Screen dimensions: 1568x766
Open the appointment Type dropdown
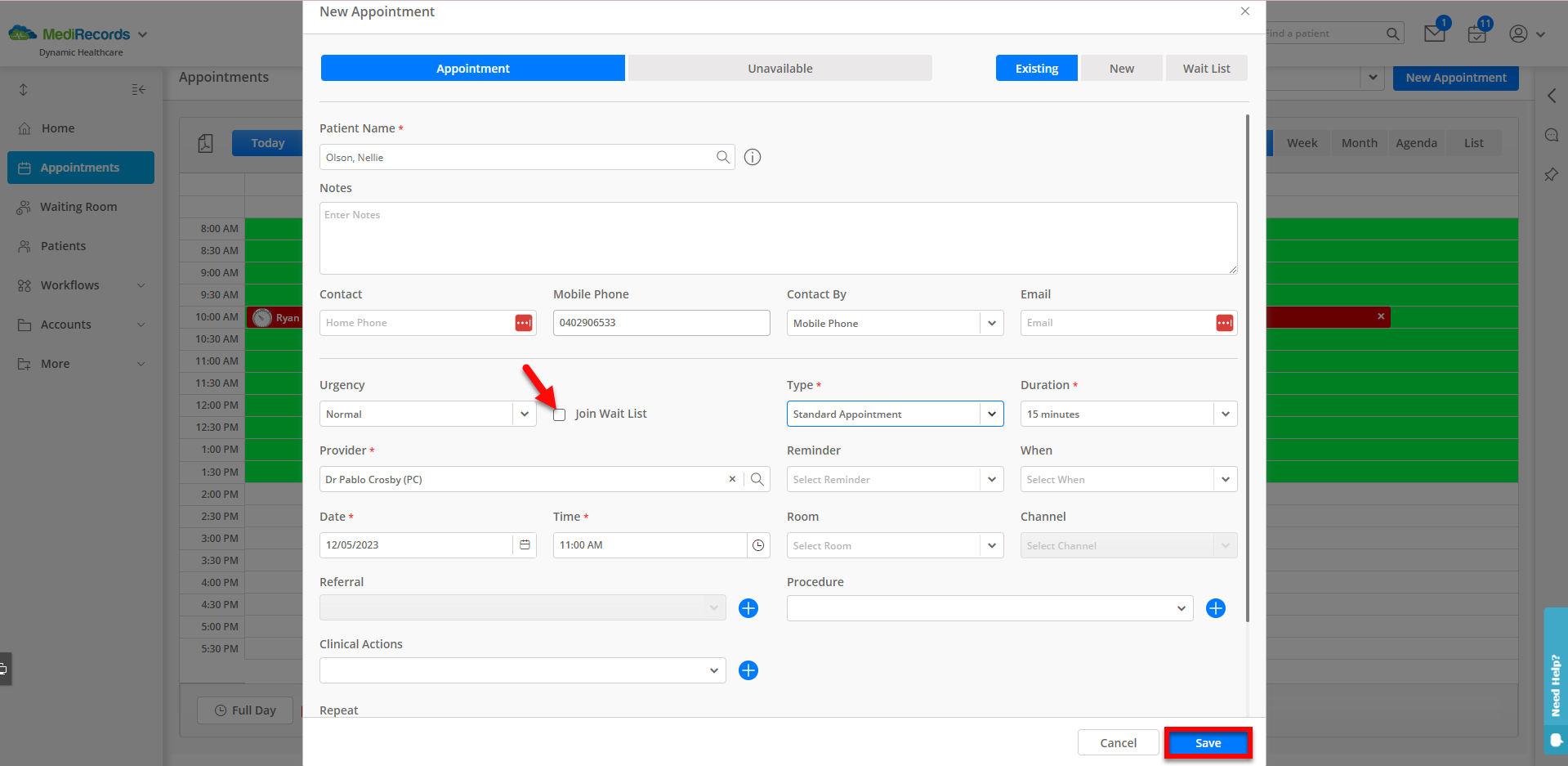[992, 414]
